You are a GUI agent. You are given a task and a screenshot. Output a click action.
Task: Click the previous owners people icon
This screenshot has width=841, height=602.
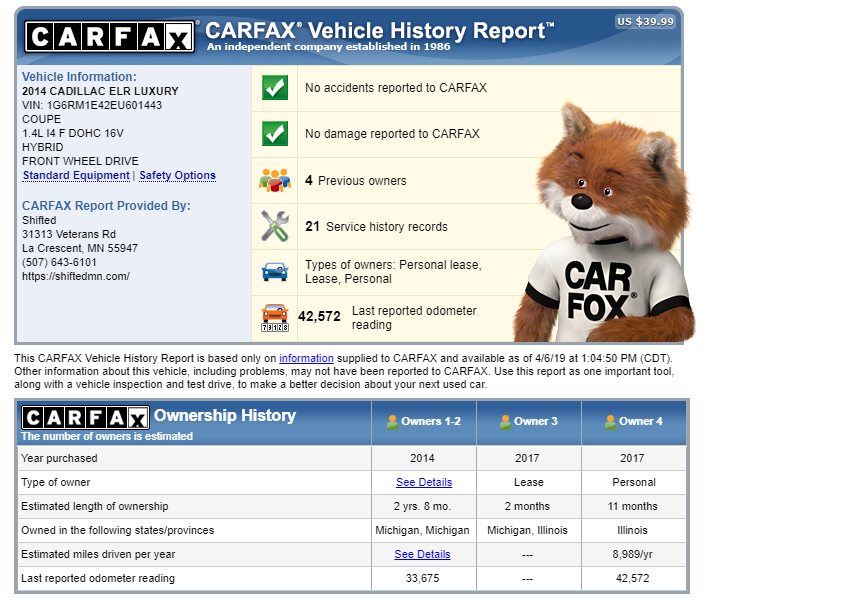(x=275, y=181)
